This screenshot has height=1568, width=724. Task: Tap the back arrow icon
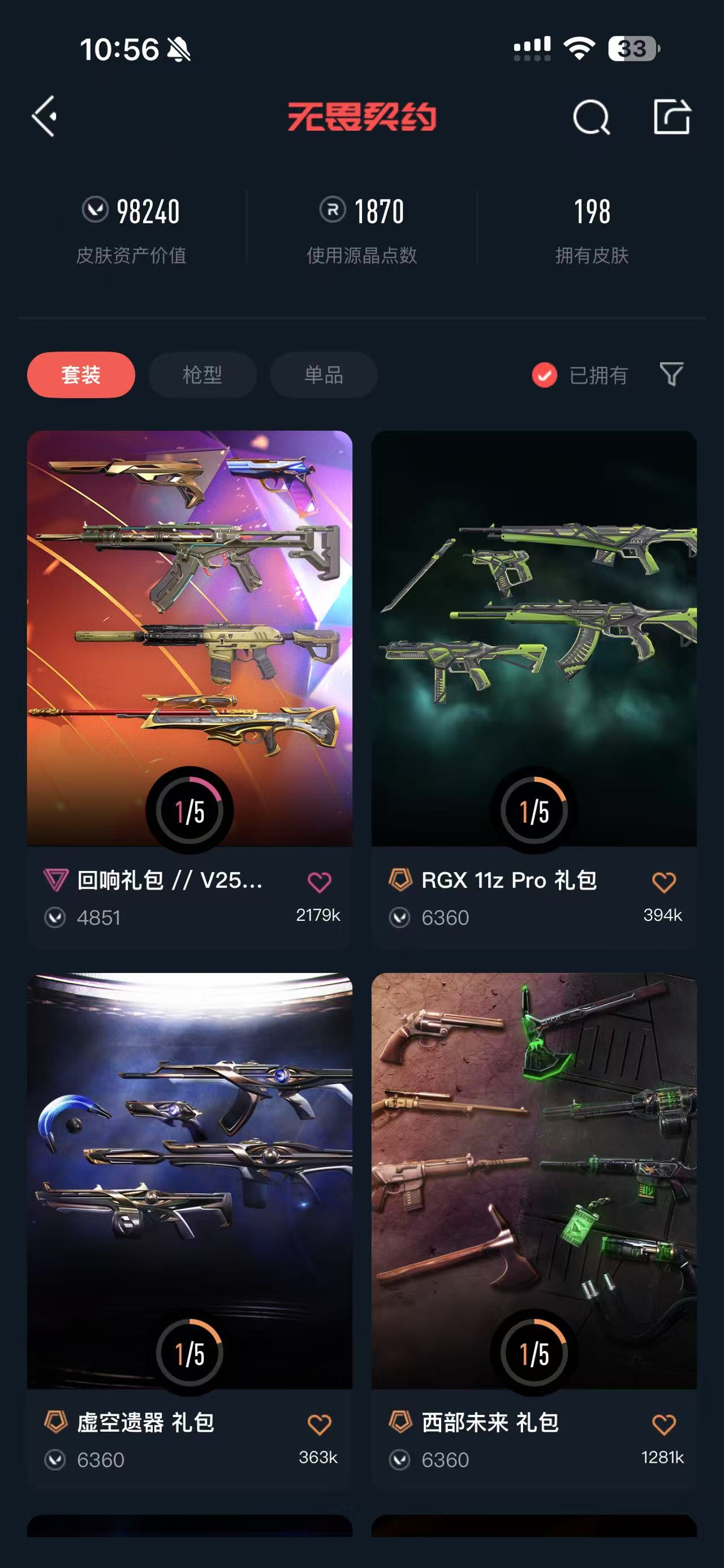[45, 116]
